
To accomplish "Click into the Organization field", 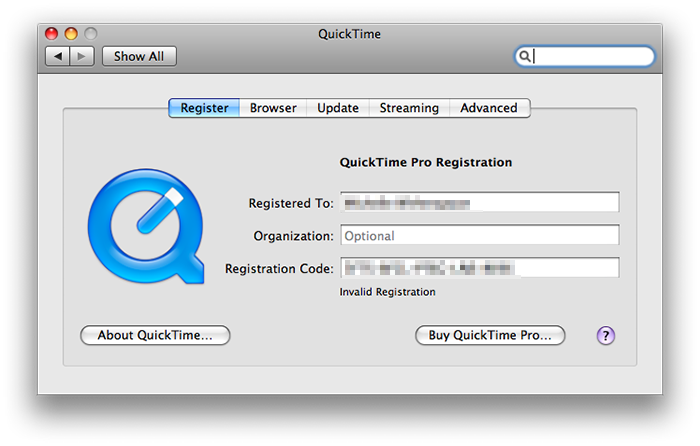I will (479, 236).
